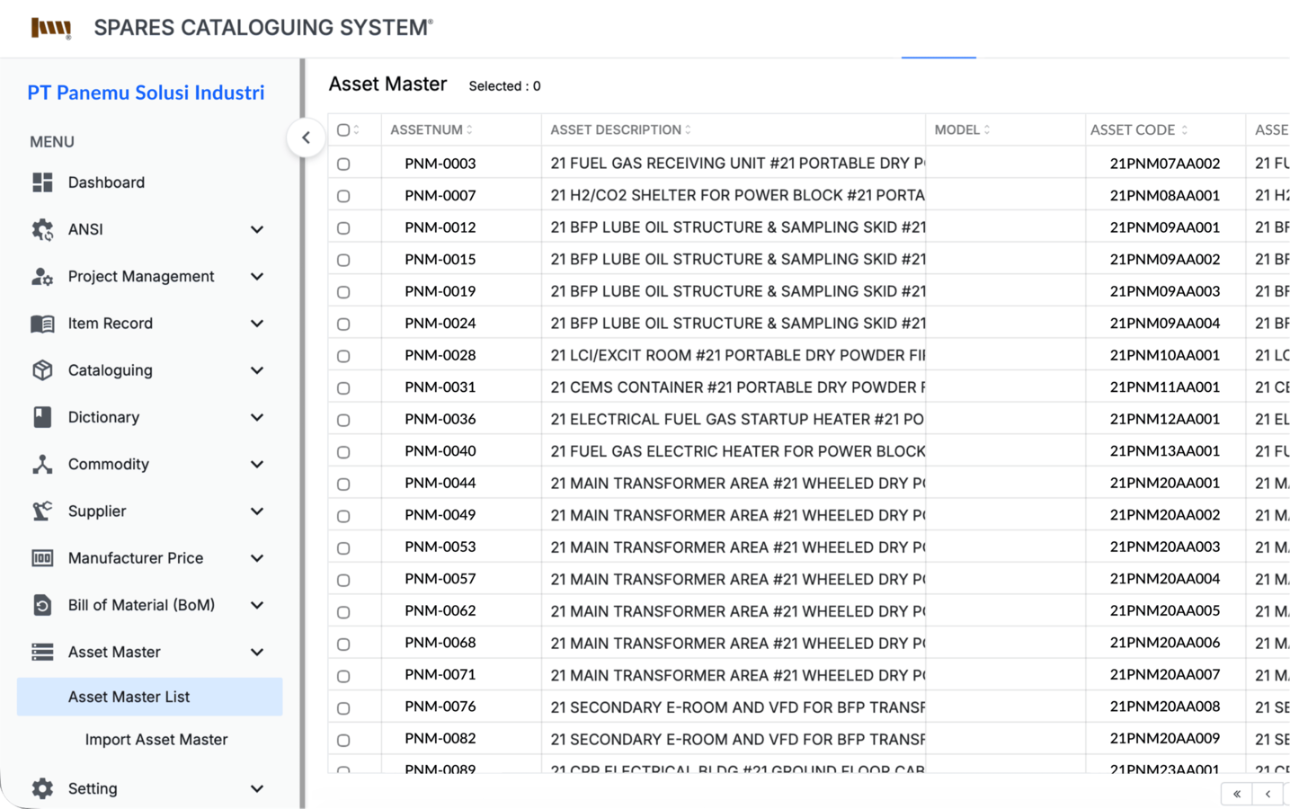The width and height of the screenshot is (1290, 809).
Task: Expand the Manufacturer Price submenu arrow
Action: coord(257,558)
